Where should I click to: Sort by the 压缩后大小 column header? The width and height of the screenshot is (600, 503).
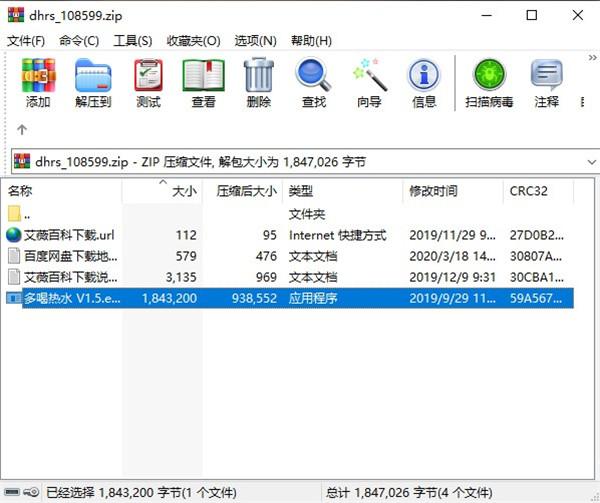243,190
